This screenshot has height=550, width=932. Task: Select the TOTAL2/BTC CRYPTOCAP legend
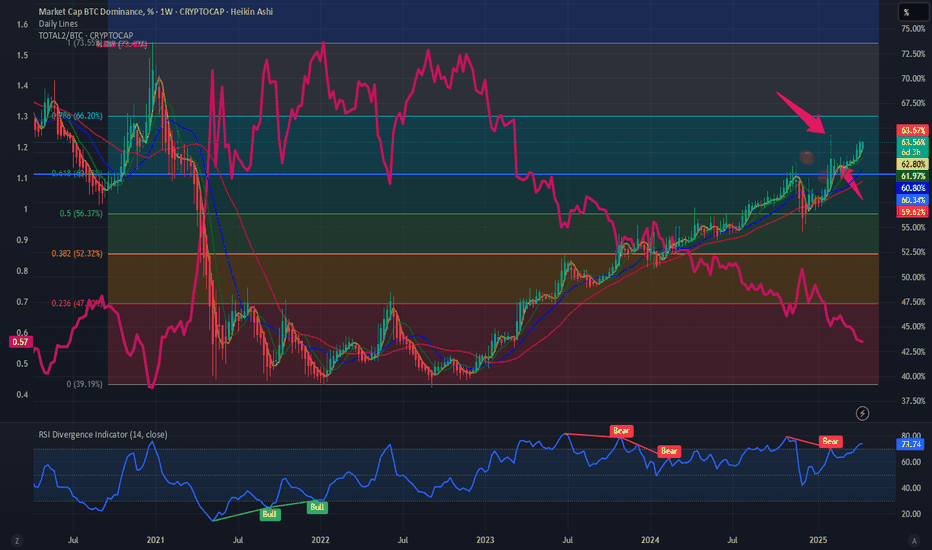(86, 36)
